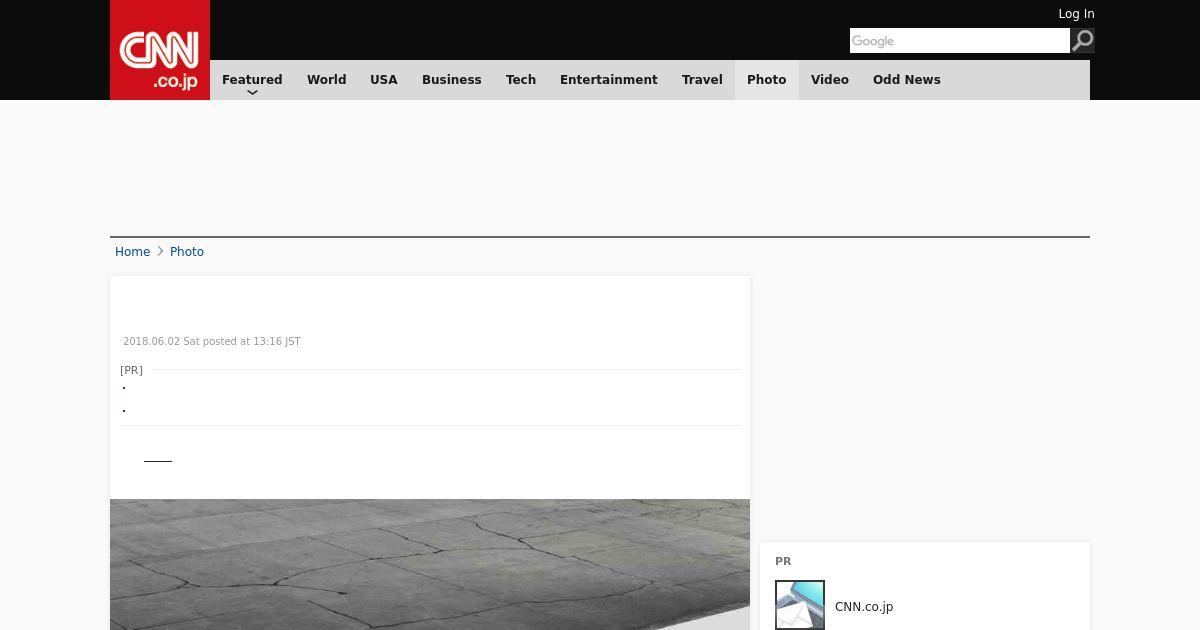The height and width of the screenshot is (630, 1200).
Task: Open the Travel section
Action: click(x=702, y=80)
